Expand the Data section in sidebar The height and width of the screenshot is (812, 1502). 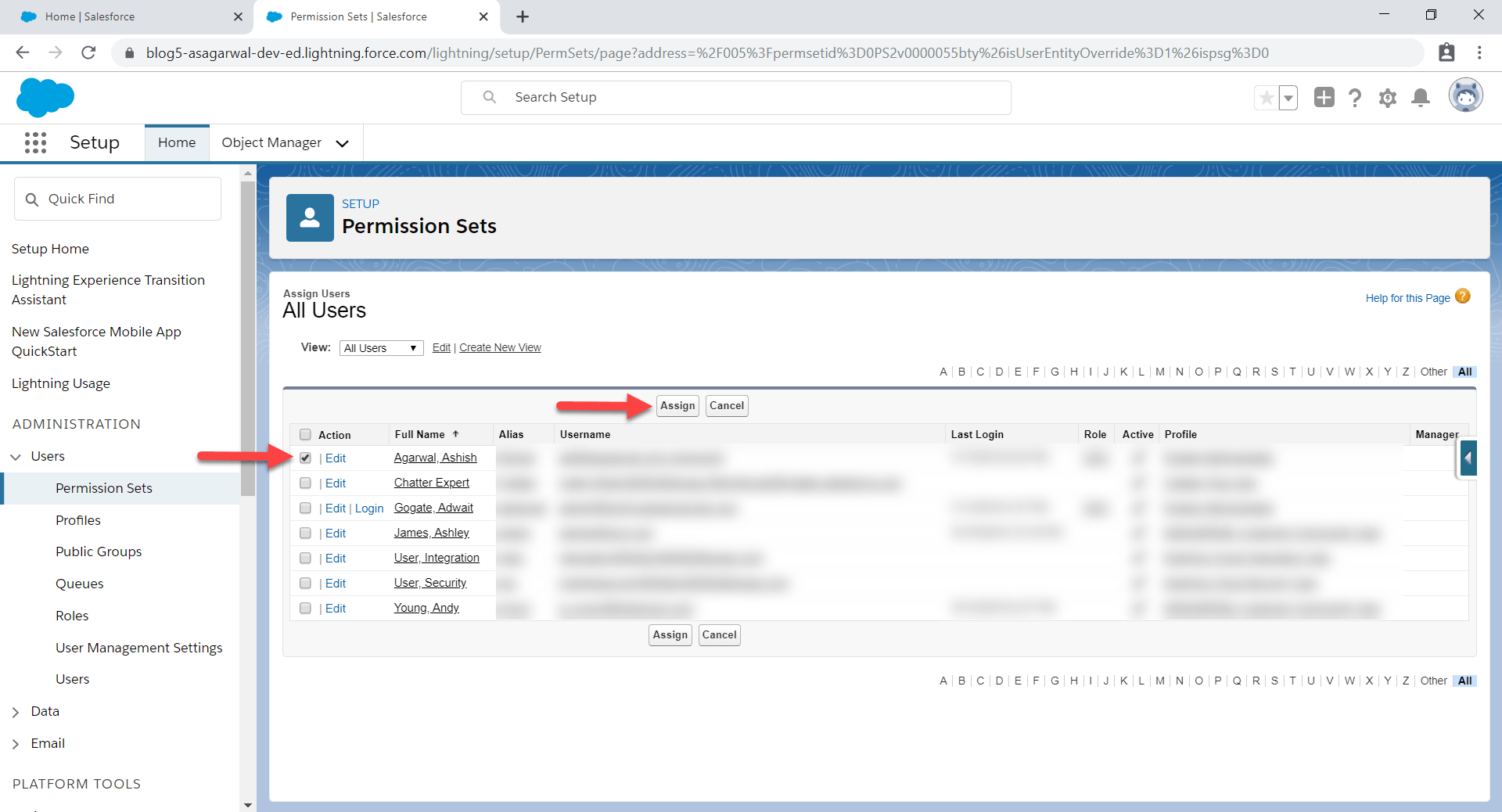[x=16, y=712]
